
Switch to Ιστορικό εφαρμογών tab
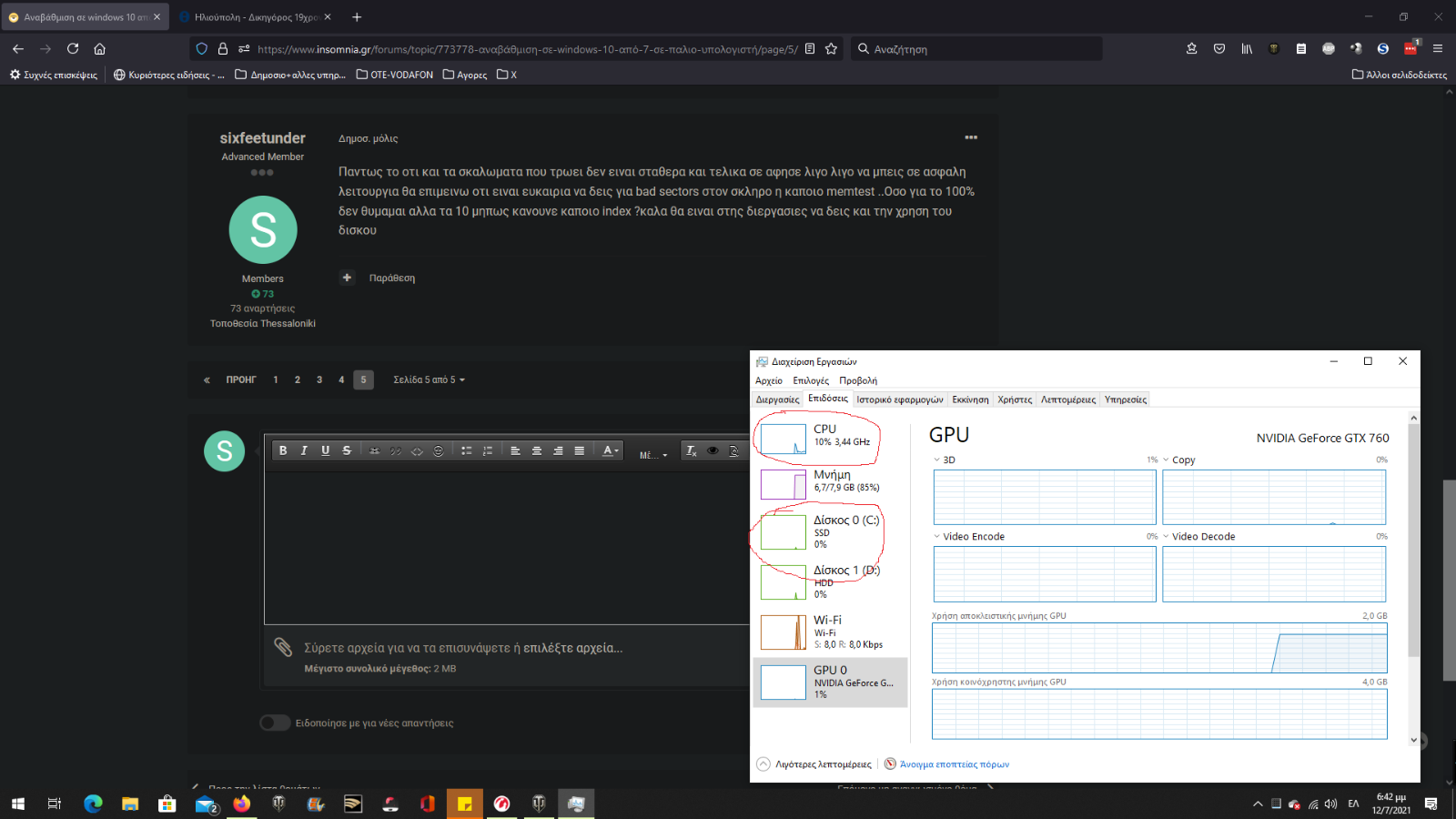(900, 399)
